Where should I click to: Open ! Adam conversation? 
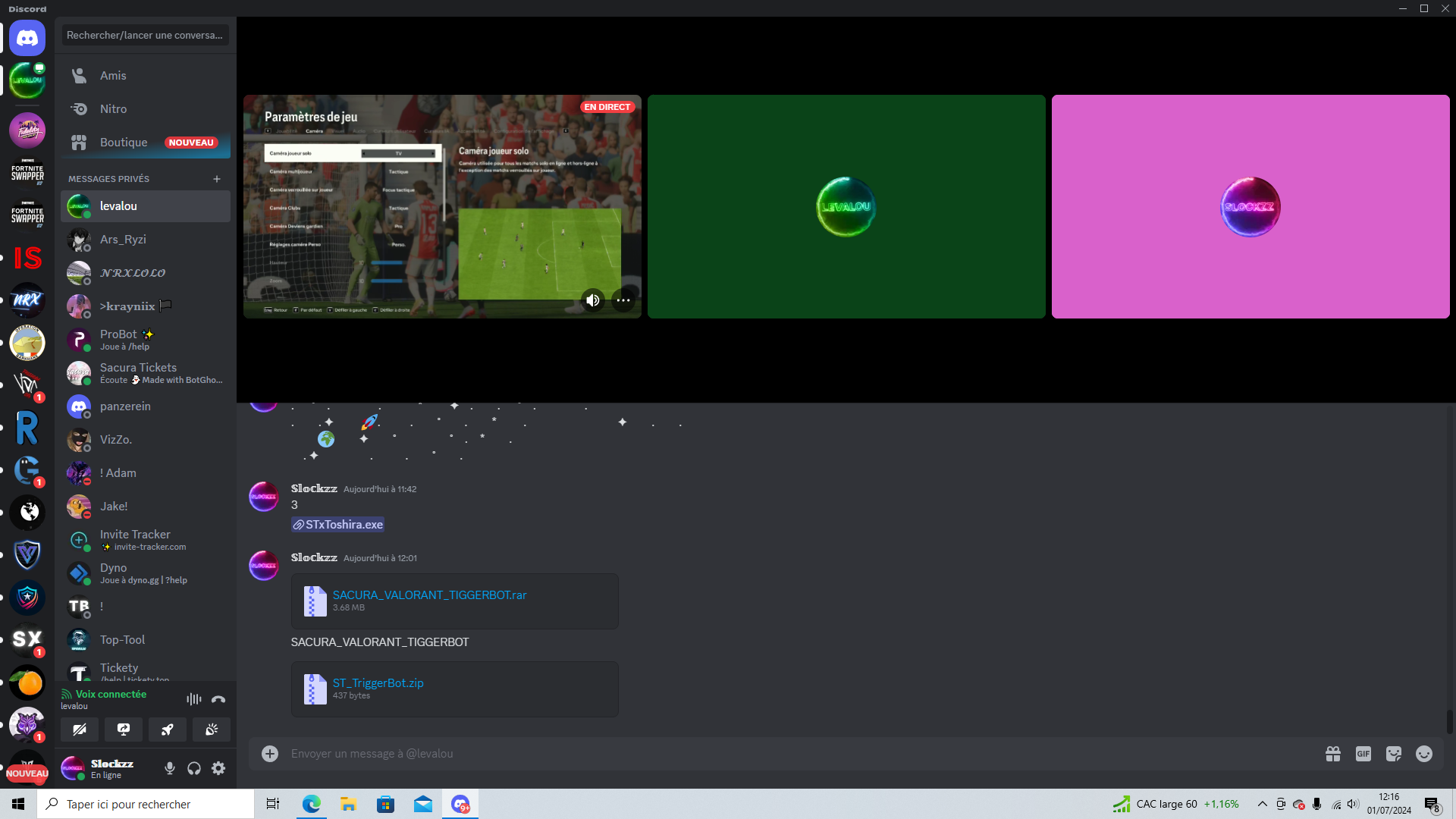[x=146, y=473]
